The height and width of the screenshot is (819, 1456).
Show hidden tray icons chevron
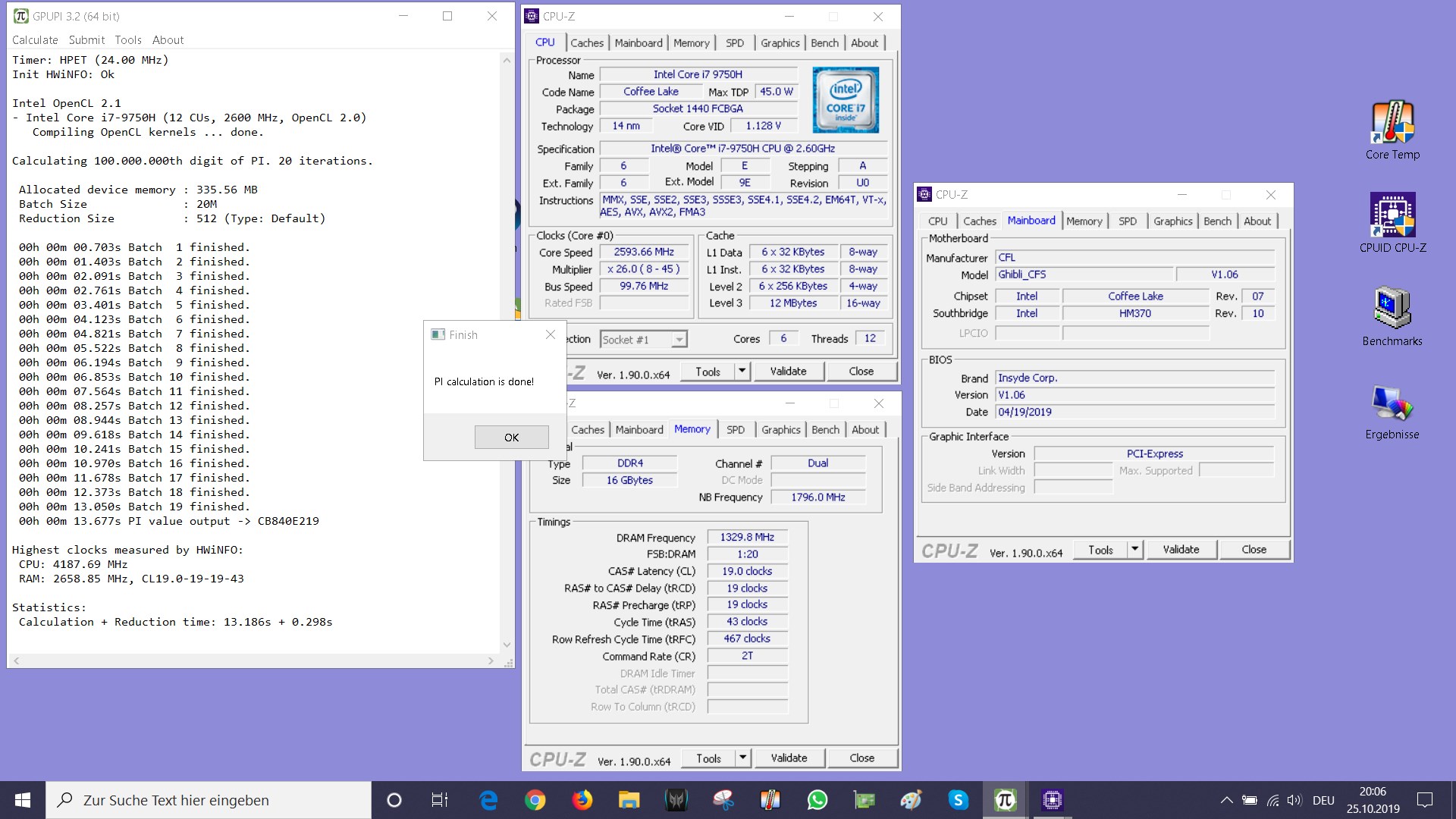click(x=1226, y=800)
